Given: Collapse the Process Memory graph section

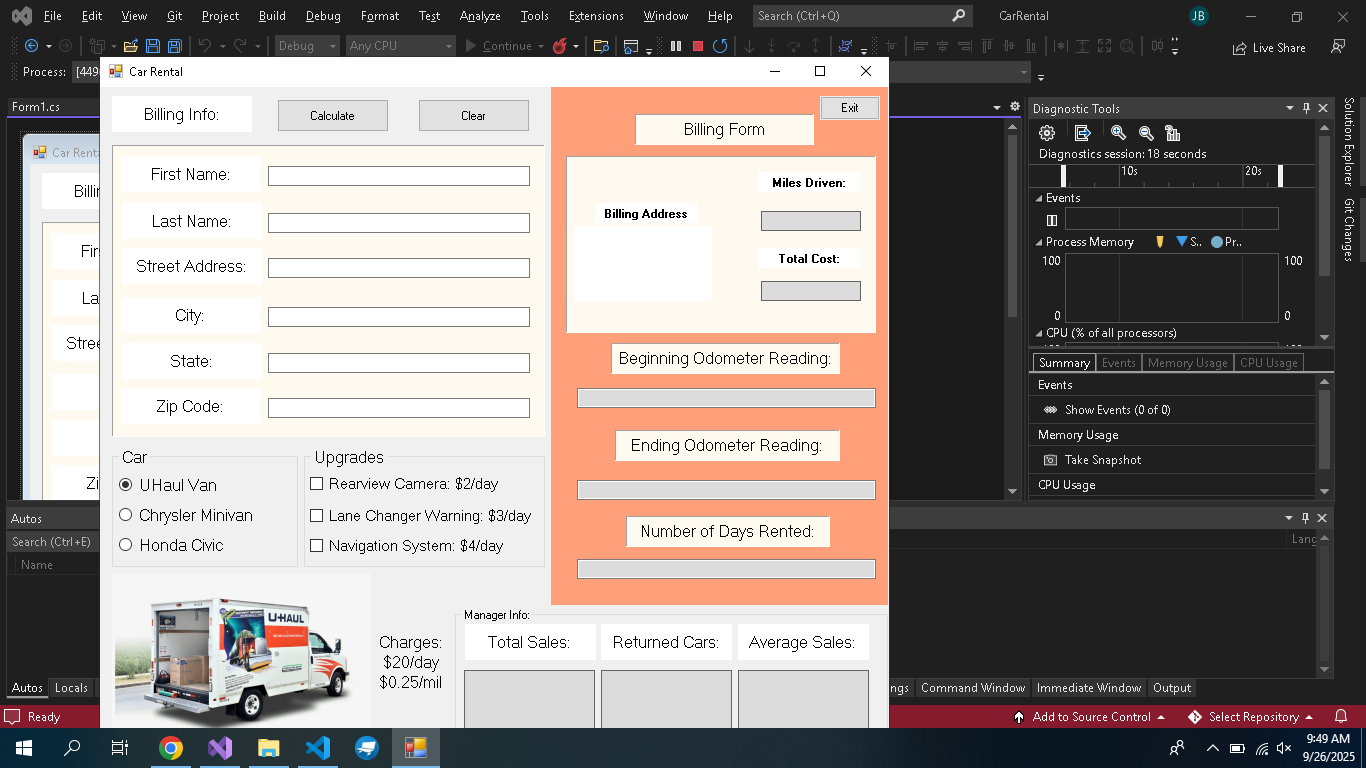Looking at the screenshot, I should coord(1039,242).
